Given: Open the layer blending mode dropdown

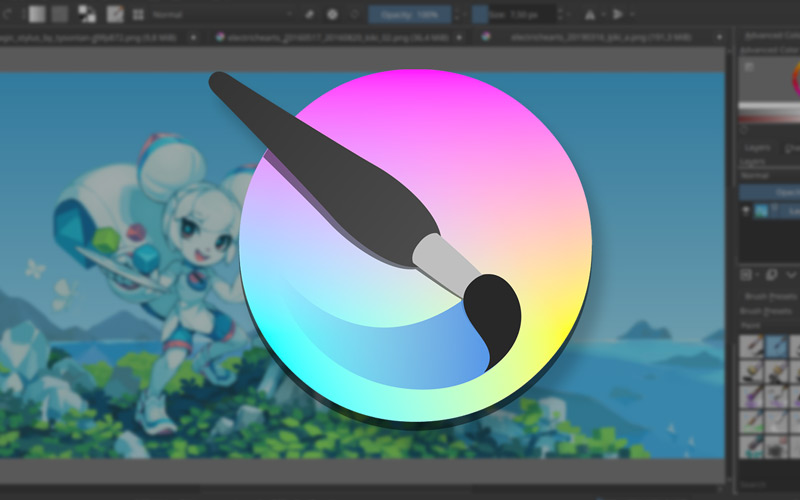Looking at the screenshot, I should pyautogui.click(x=769, y=175).
